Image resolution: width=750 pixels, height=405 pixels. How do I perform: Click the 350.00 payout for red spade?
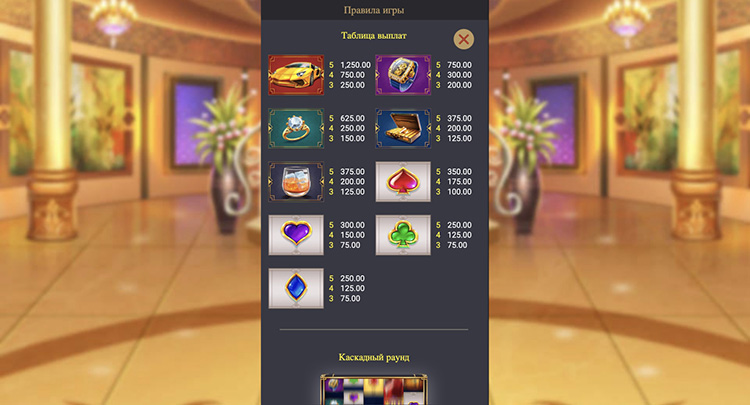pos(459,172)
